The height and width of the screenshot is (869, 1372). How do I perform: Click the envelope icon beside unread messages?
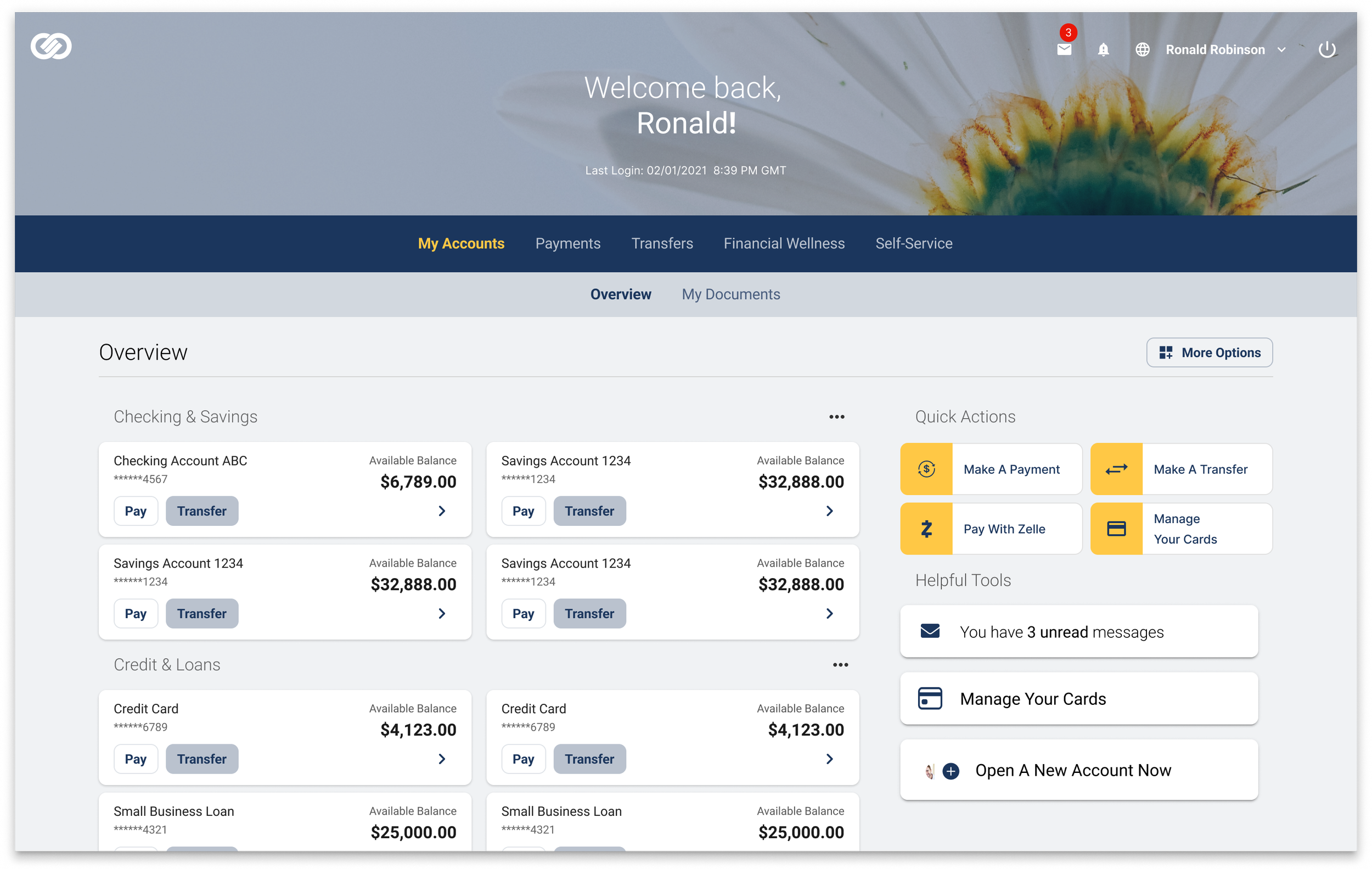pos(930,631)
